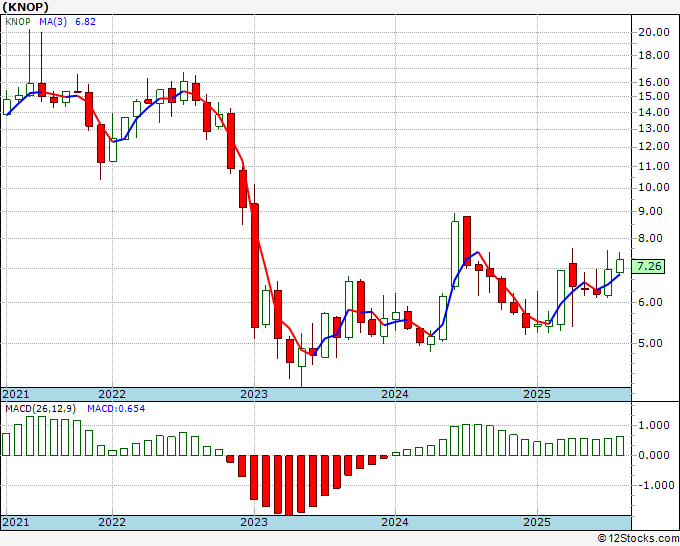Click 2021 on the price chart timeline
Screen dimensions: 680x546
(x=16, y=394)
